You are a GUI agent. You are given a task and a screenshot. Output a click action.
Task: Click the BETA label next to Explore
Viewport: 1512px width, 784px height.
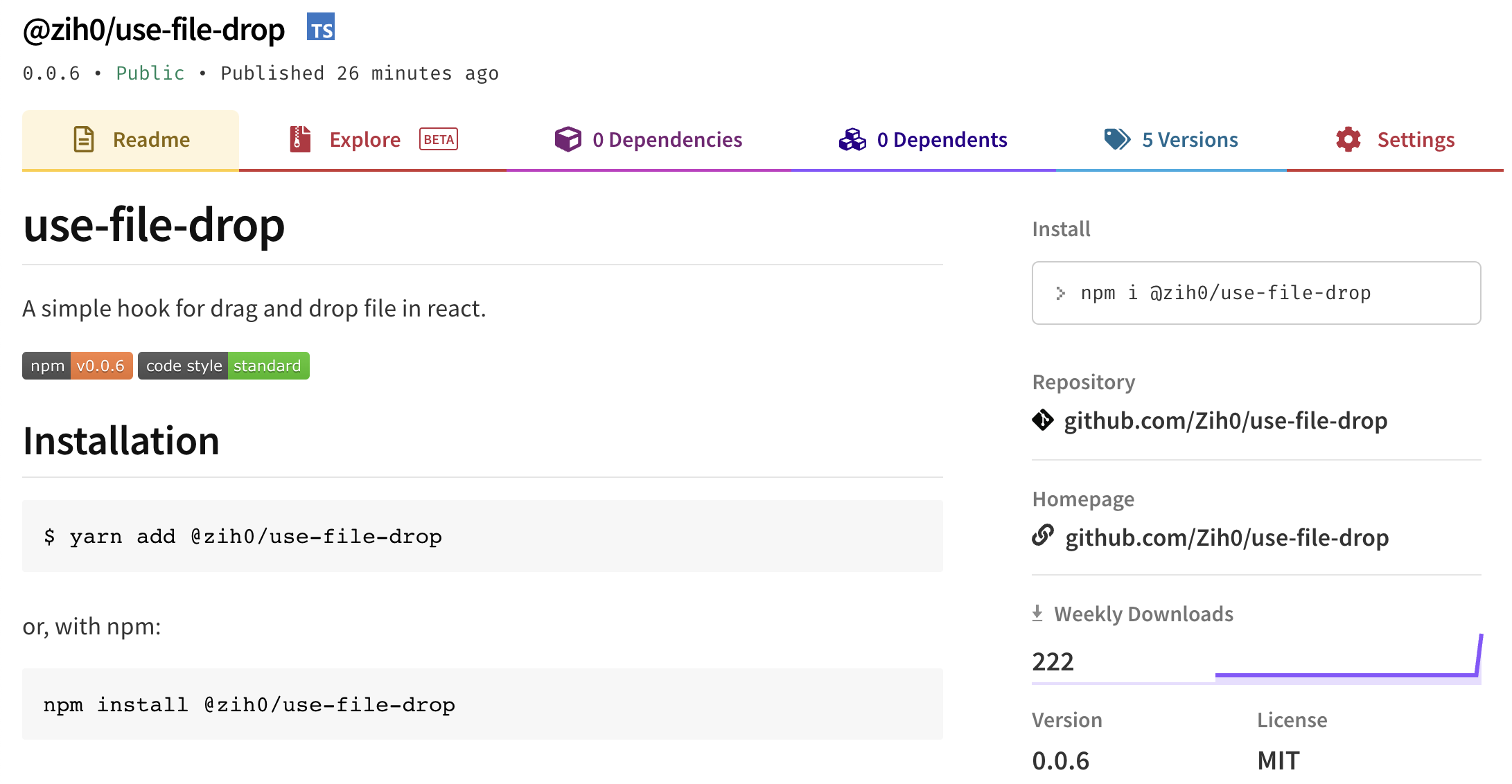[x=439, y=139]
